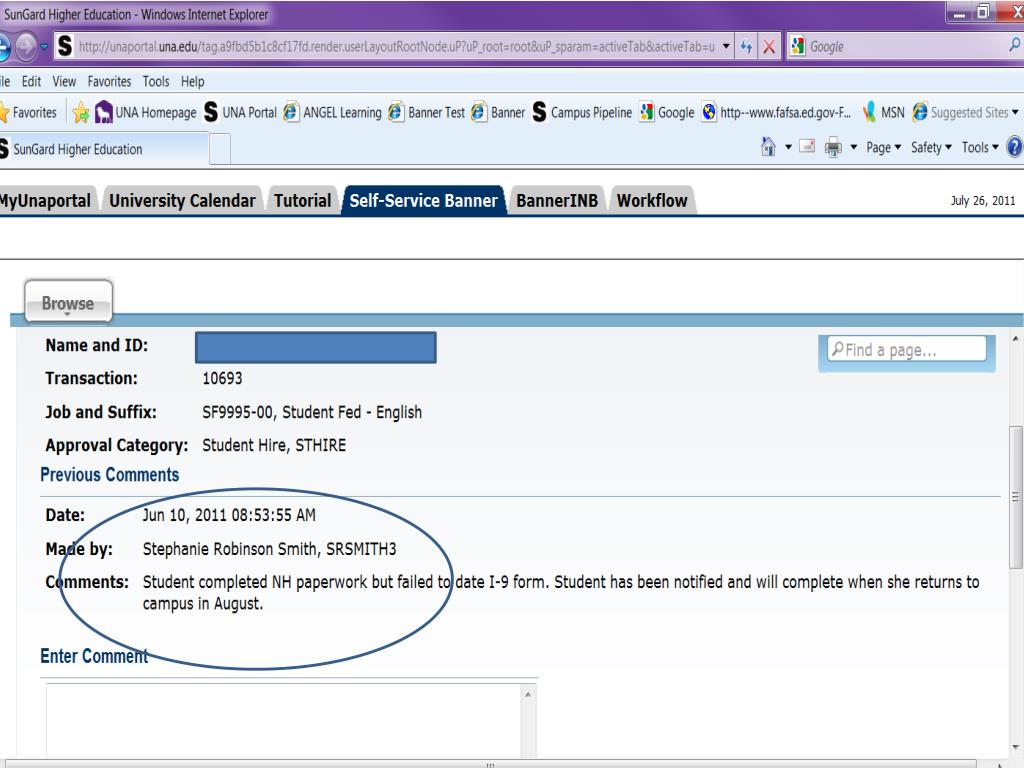Viewport: 1024px width, 768px height.
Task: Switch to Workflow tab
Action: pyautogui.click(x=652, y=200)
